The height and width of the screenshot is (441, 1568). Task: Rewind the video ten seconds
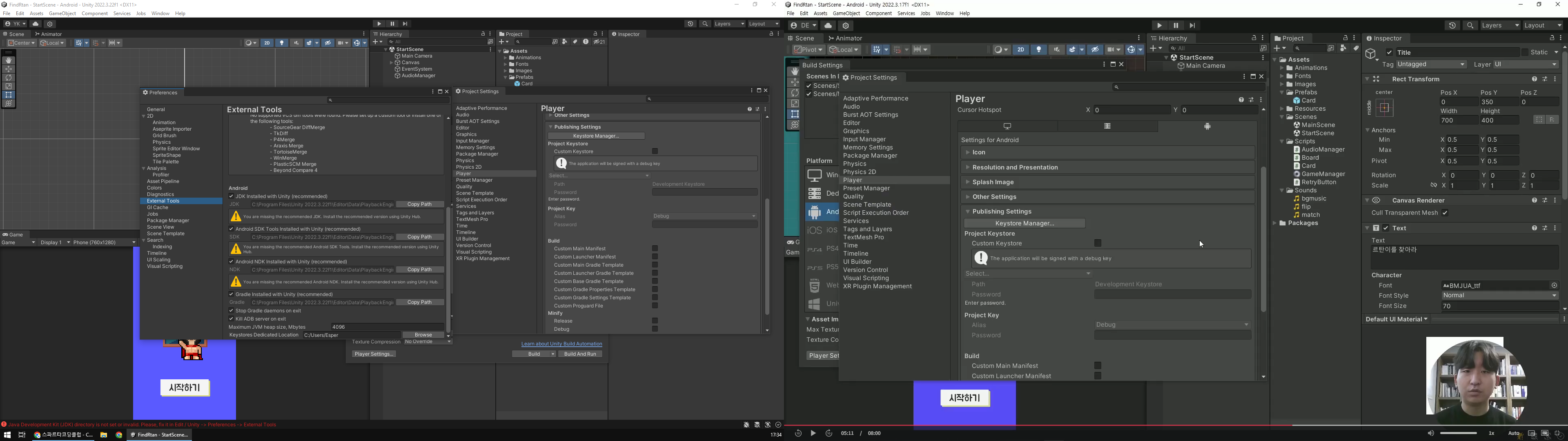coord(798,433)
